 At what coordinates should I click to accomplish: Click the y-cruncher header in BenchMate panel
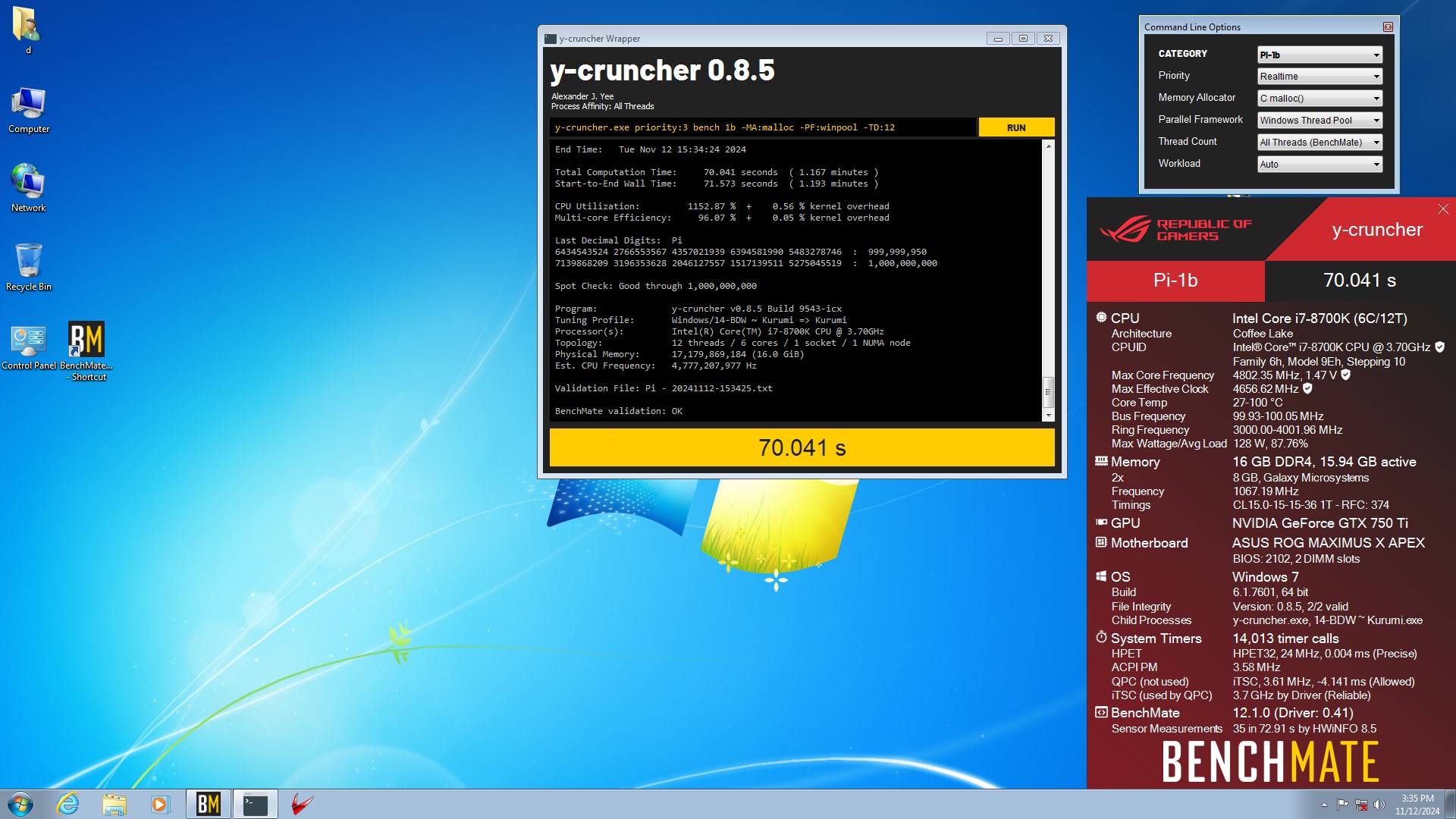click(x=1377, y=230)
